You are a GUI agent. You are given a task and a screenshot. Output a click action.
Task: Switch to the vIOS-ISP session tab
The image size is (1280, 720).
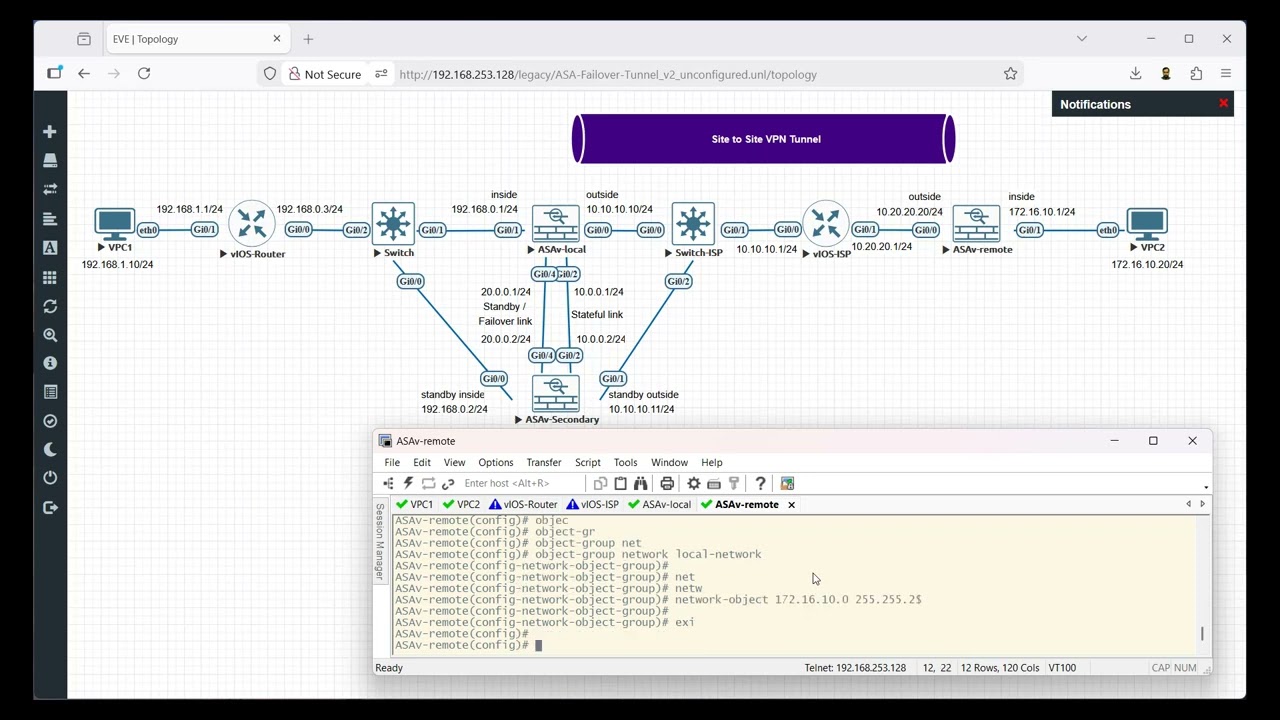(x=593, y=505)
